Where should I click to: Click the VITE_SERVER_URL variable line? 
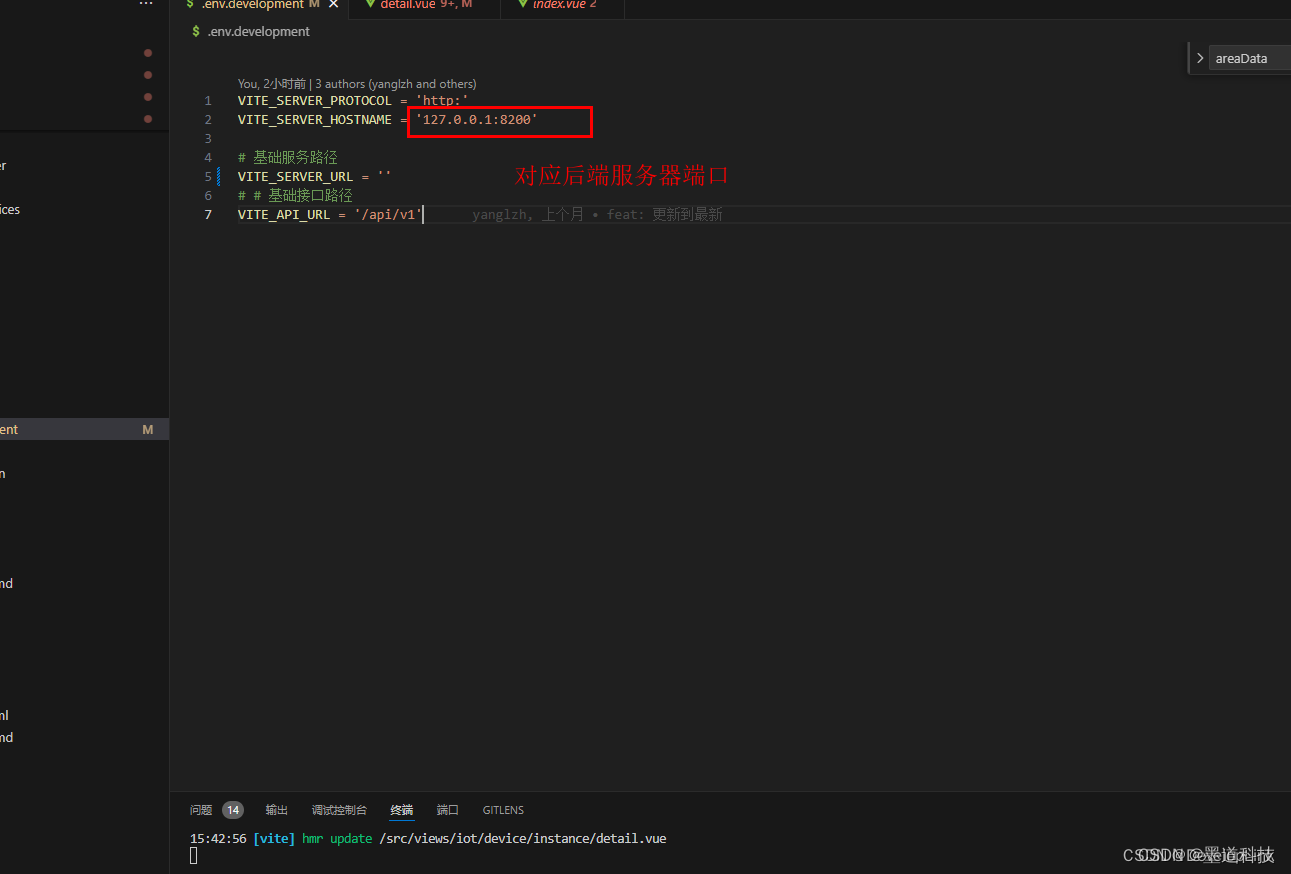(315, 177)
